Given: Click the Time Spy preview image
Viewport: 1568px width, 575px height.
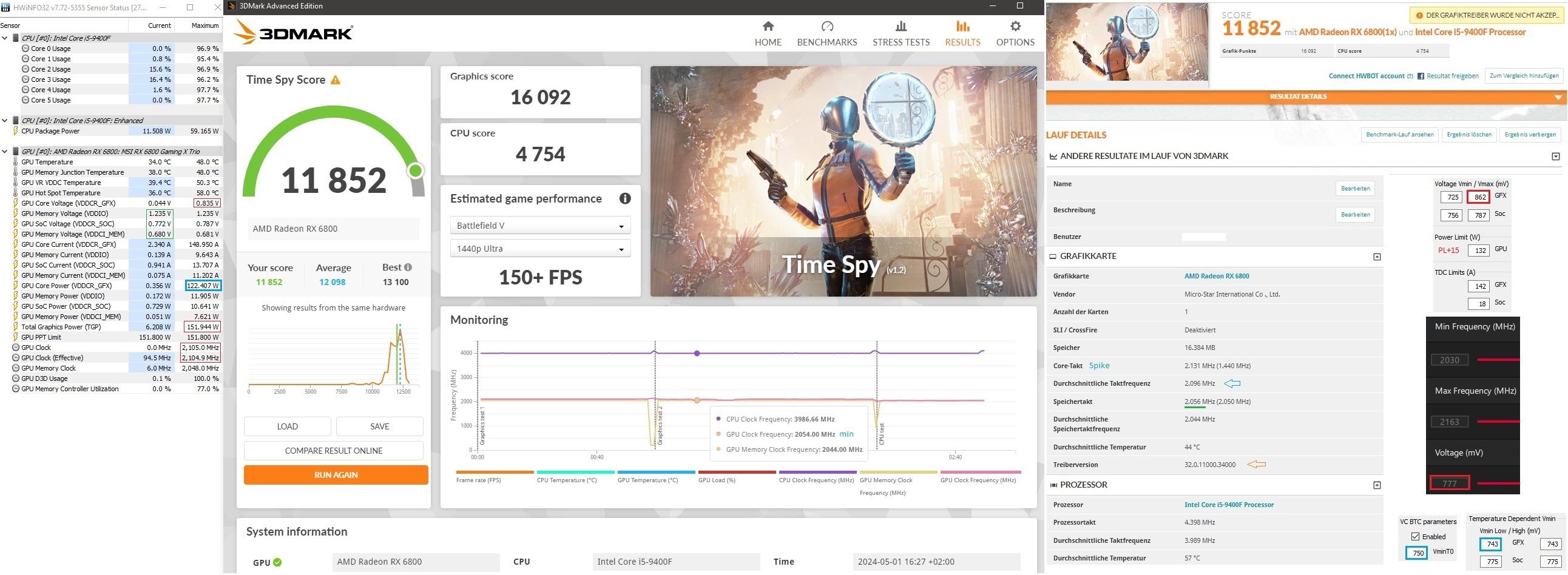Looking at the screenshot, I should 843,181.
